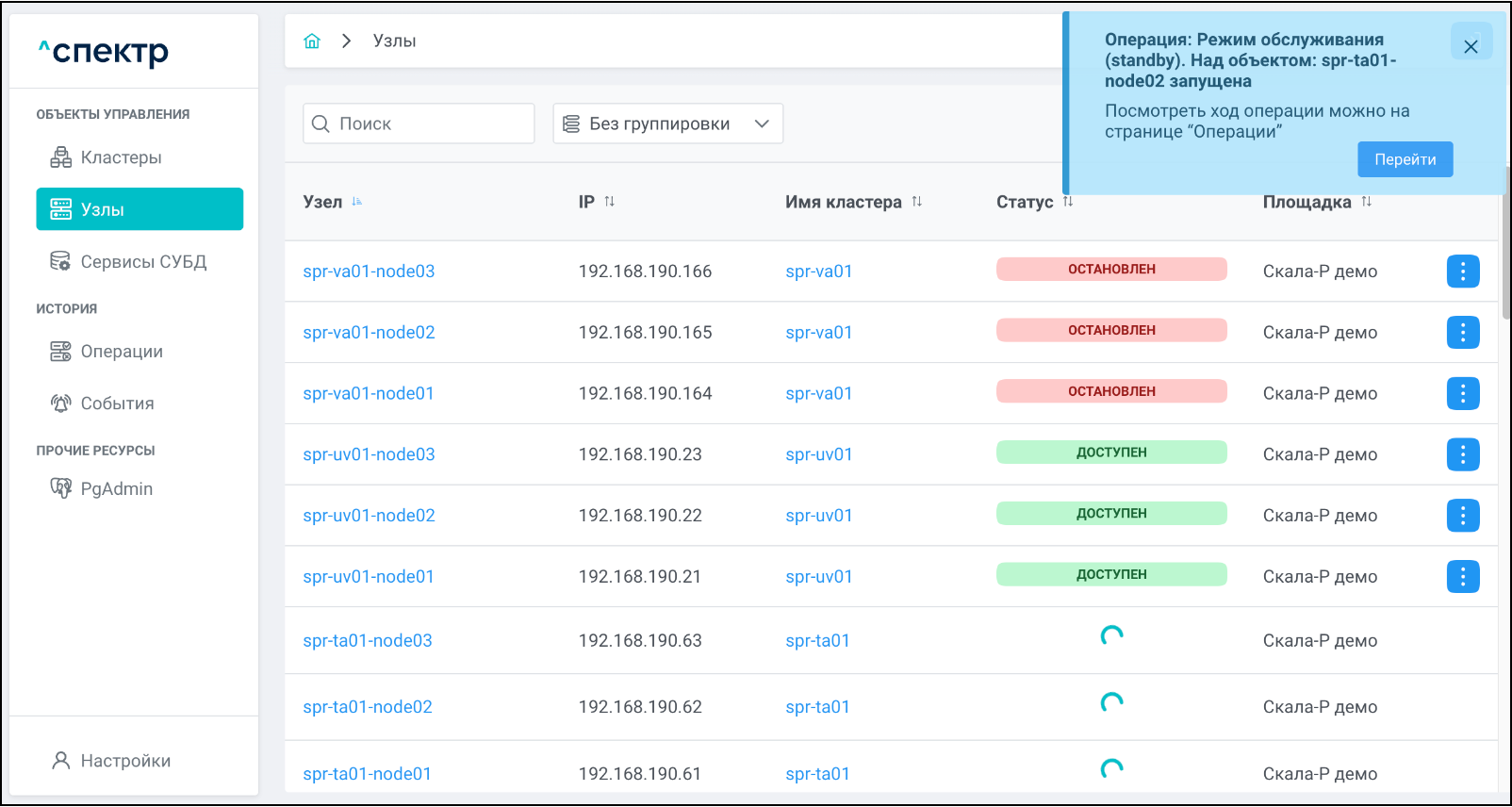Open three-dot menu for spr-uv01-node01
Screen dimensions: 1512x807
1462,577
